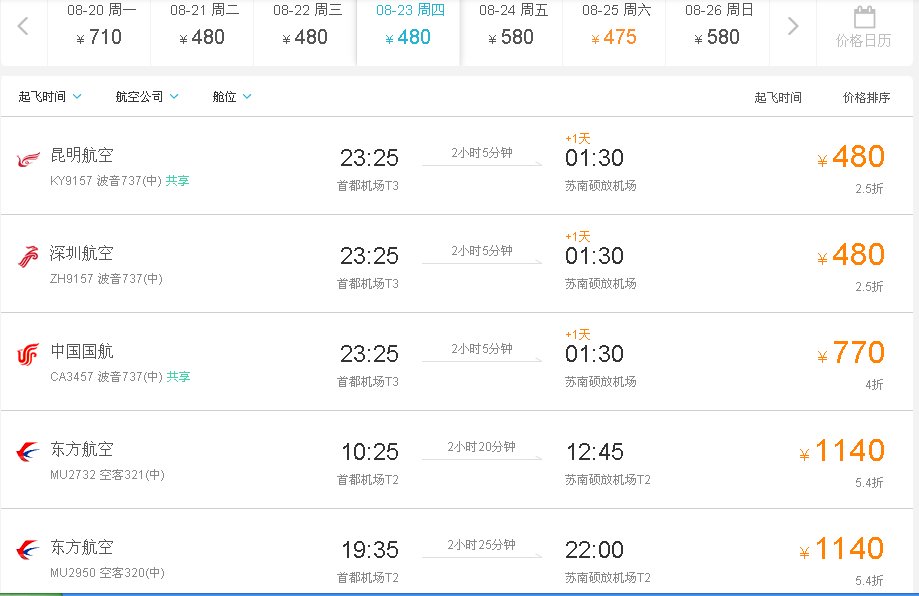Click the 昆明航空 airline logo
919x596 pixels.
click(x=27, y=157)
